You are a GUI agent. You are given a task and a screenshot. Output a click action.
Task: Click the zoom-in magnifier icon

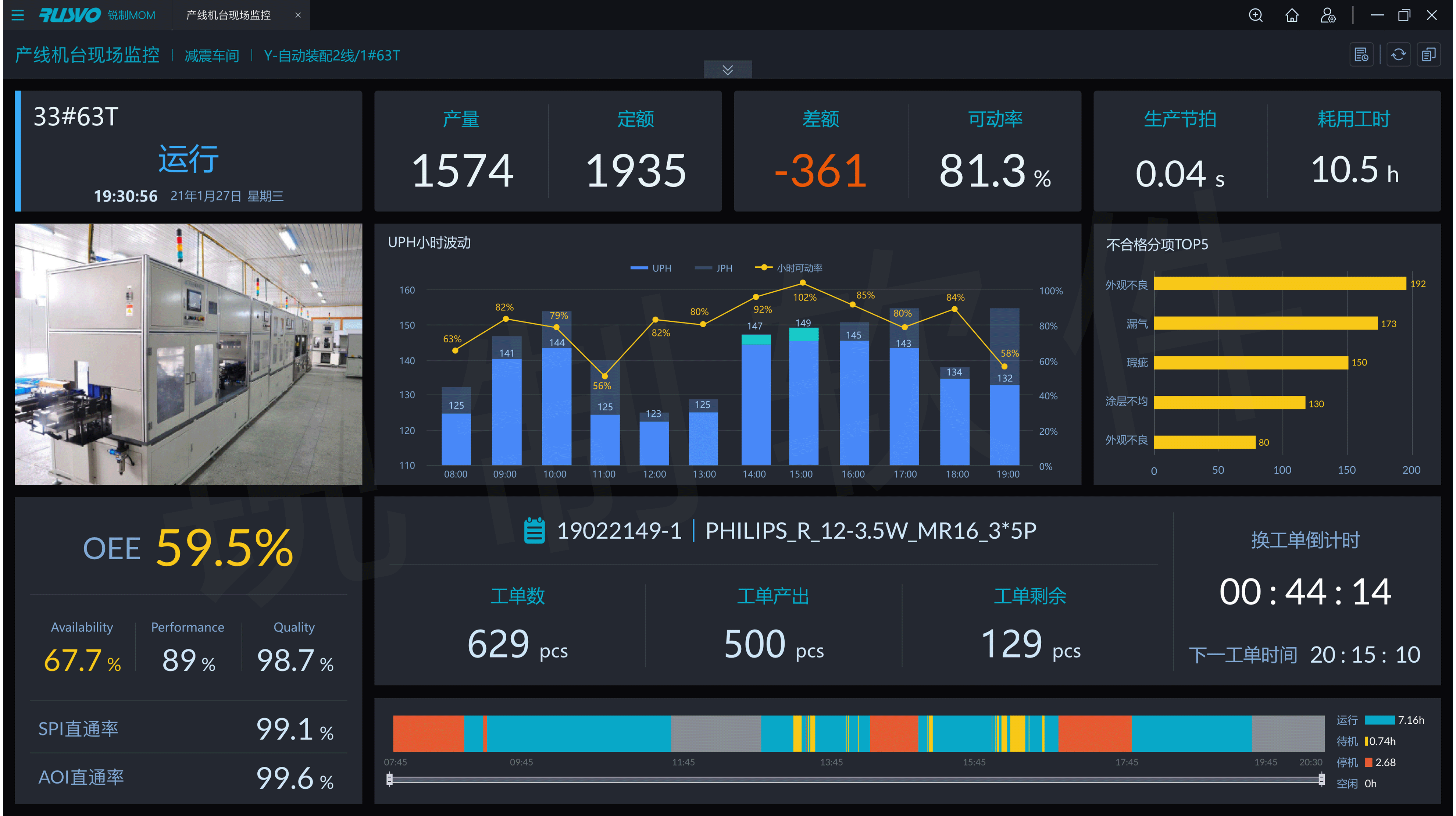point(1255,15)
